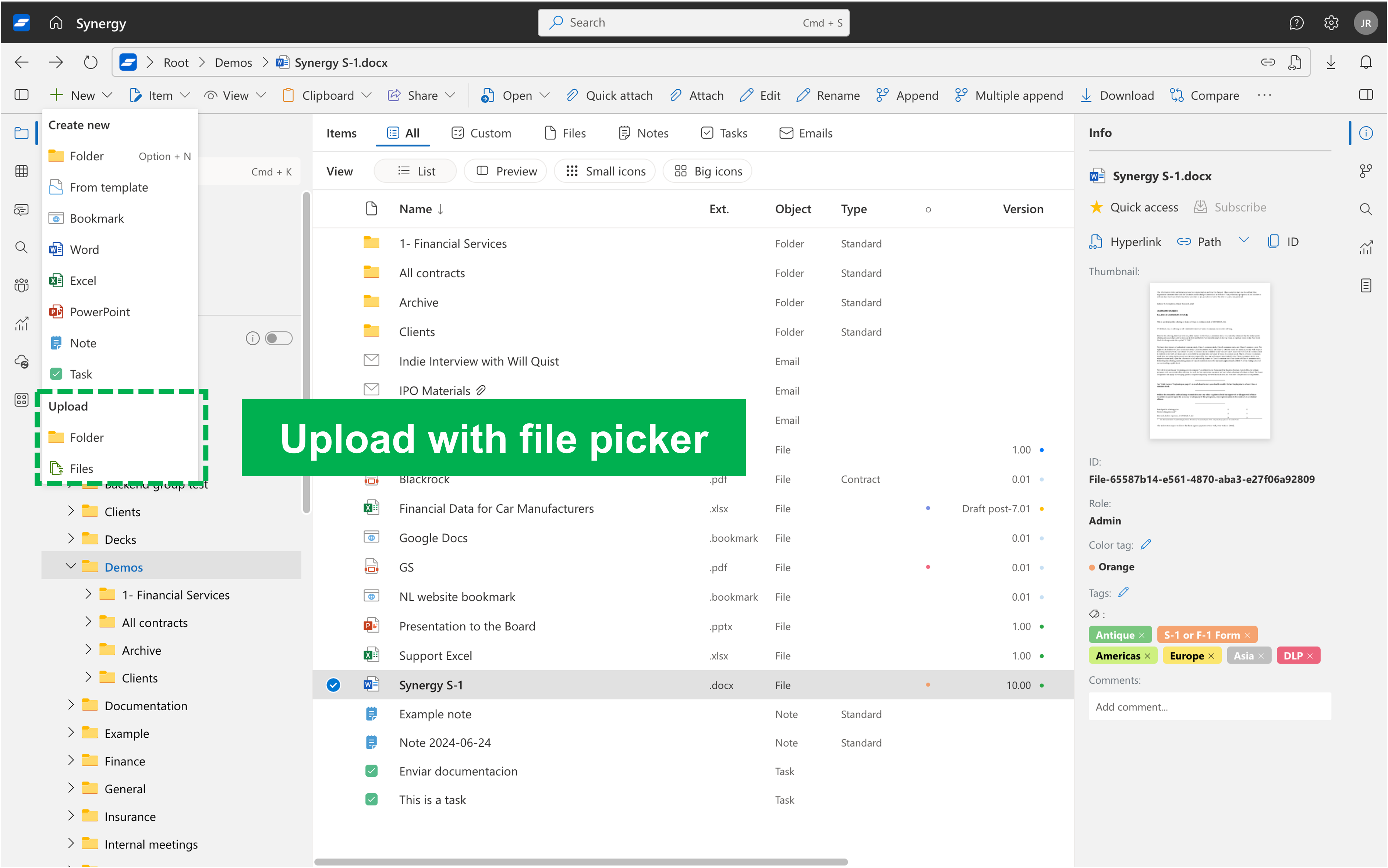Toggle Quick access star
The height and width of the screenshot is (868, 1388).
1096,207
